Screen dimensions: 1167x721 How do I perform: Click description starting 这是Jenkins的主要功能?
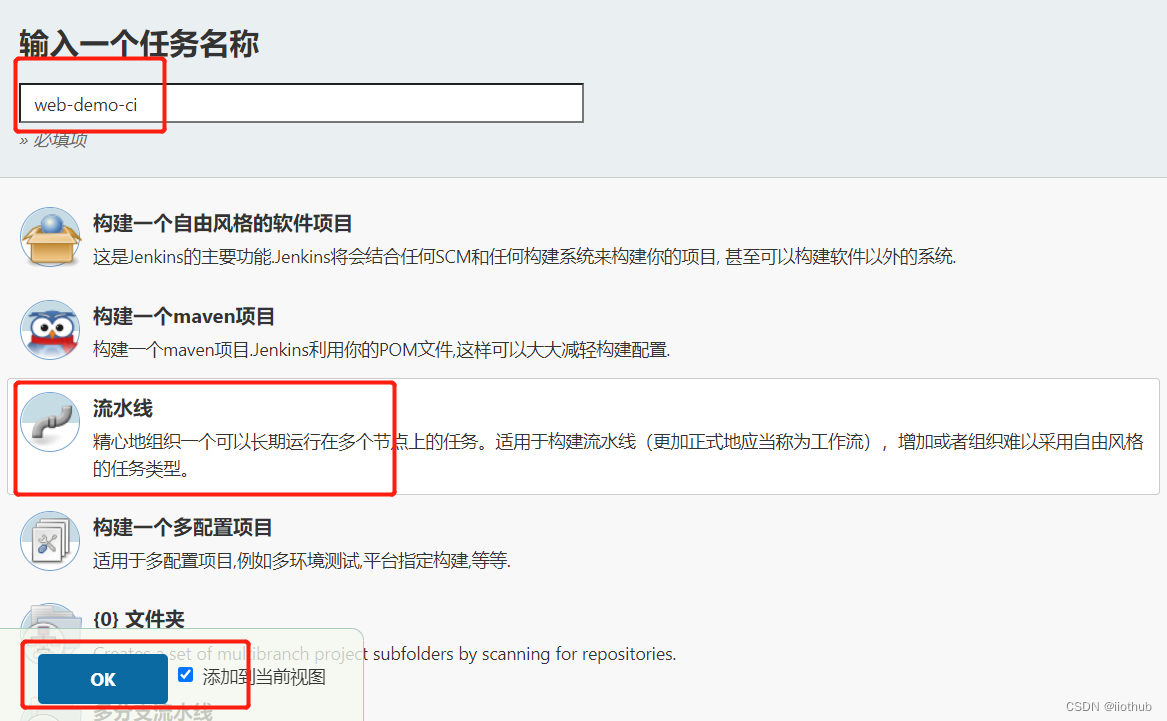click(x=525, y=257)
